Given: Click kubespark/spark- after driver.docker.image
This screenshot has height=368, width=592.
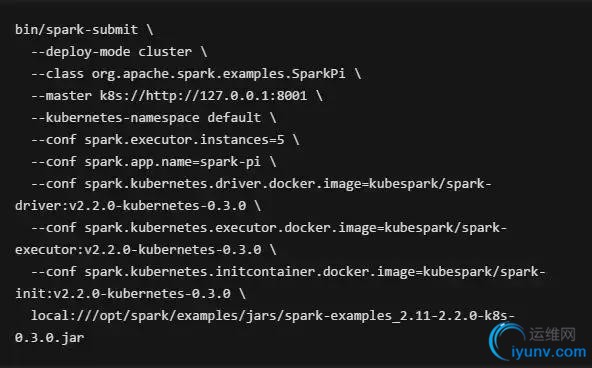Looking at the screenshot, I should coord(430,184).
